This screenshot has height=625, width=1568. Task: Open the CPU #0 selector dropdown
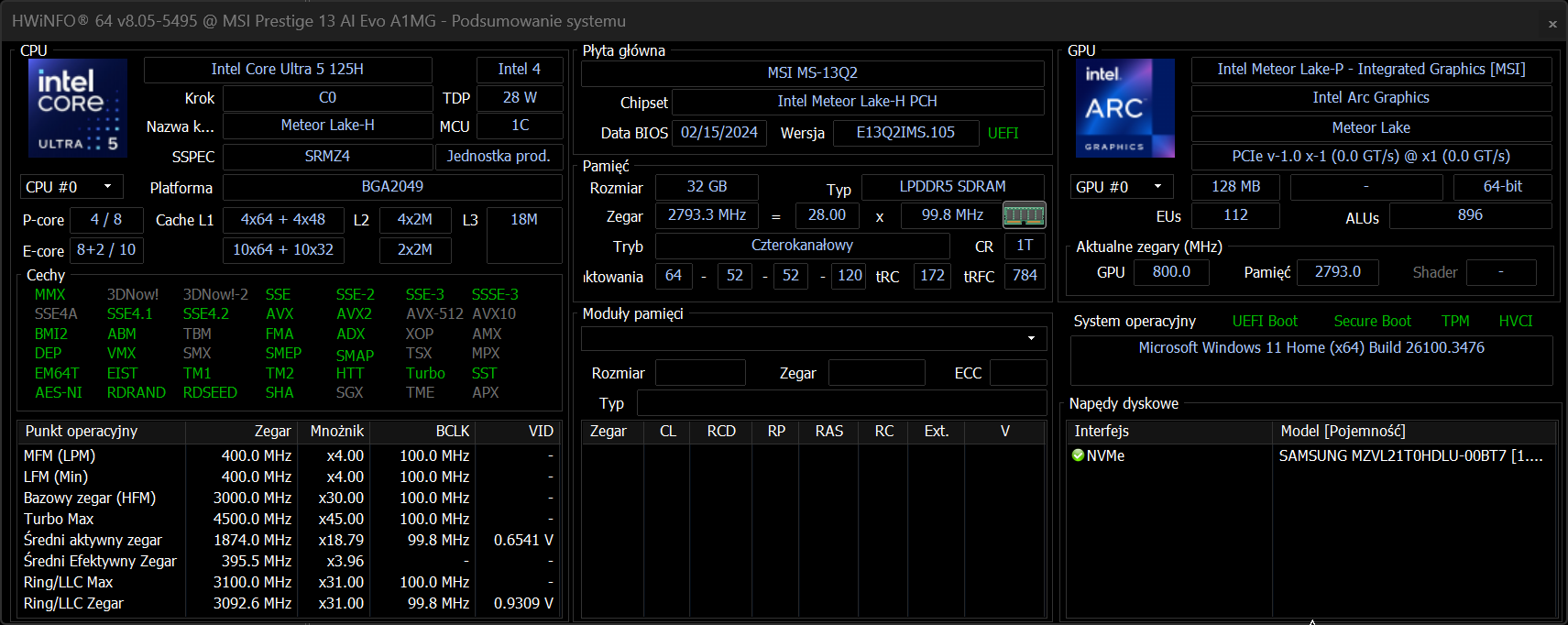coord(71,187)
